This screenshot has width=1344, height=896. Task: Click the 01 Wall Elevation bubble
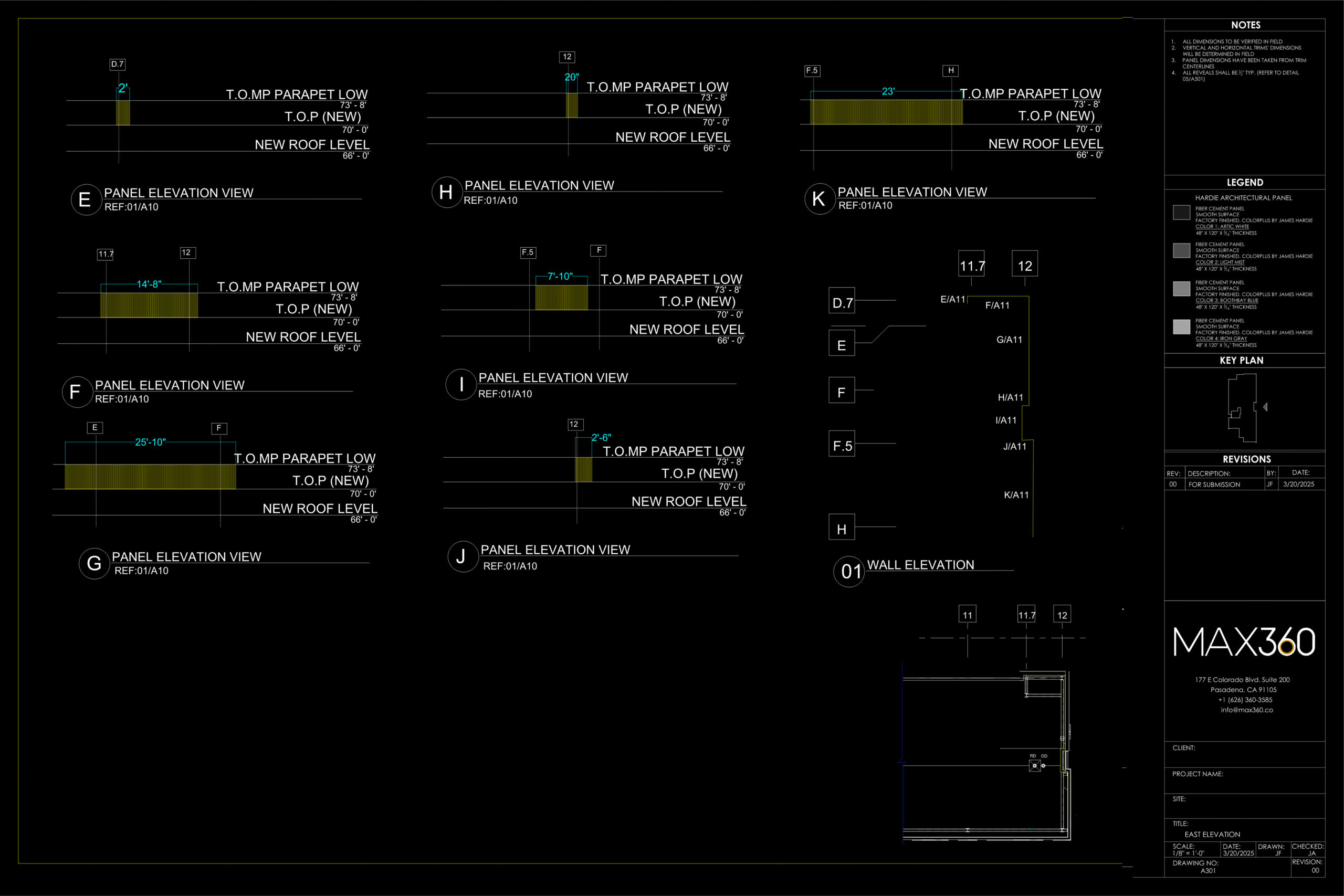[849, 572]
